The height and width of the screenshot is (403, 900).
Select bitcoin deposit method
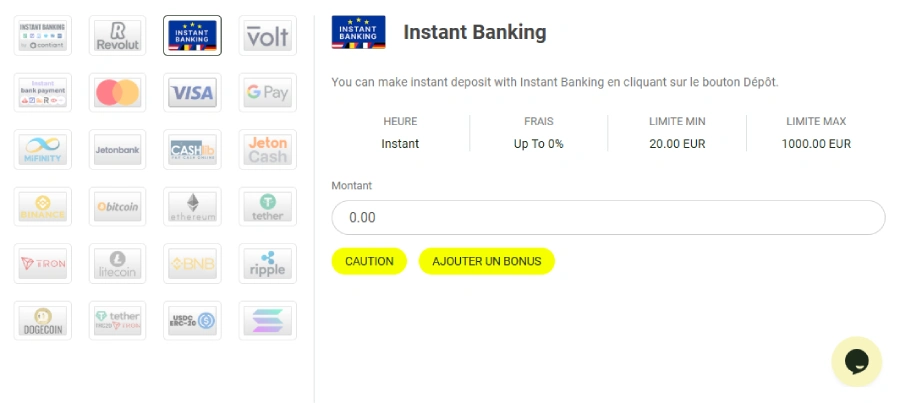point(117,207)
